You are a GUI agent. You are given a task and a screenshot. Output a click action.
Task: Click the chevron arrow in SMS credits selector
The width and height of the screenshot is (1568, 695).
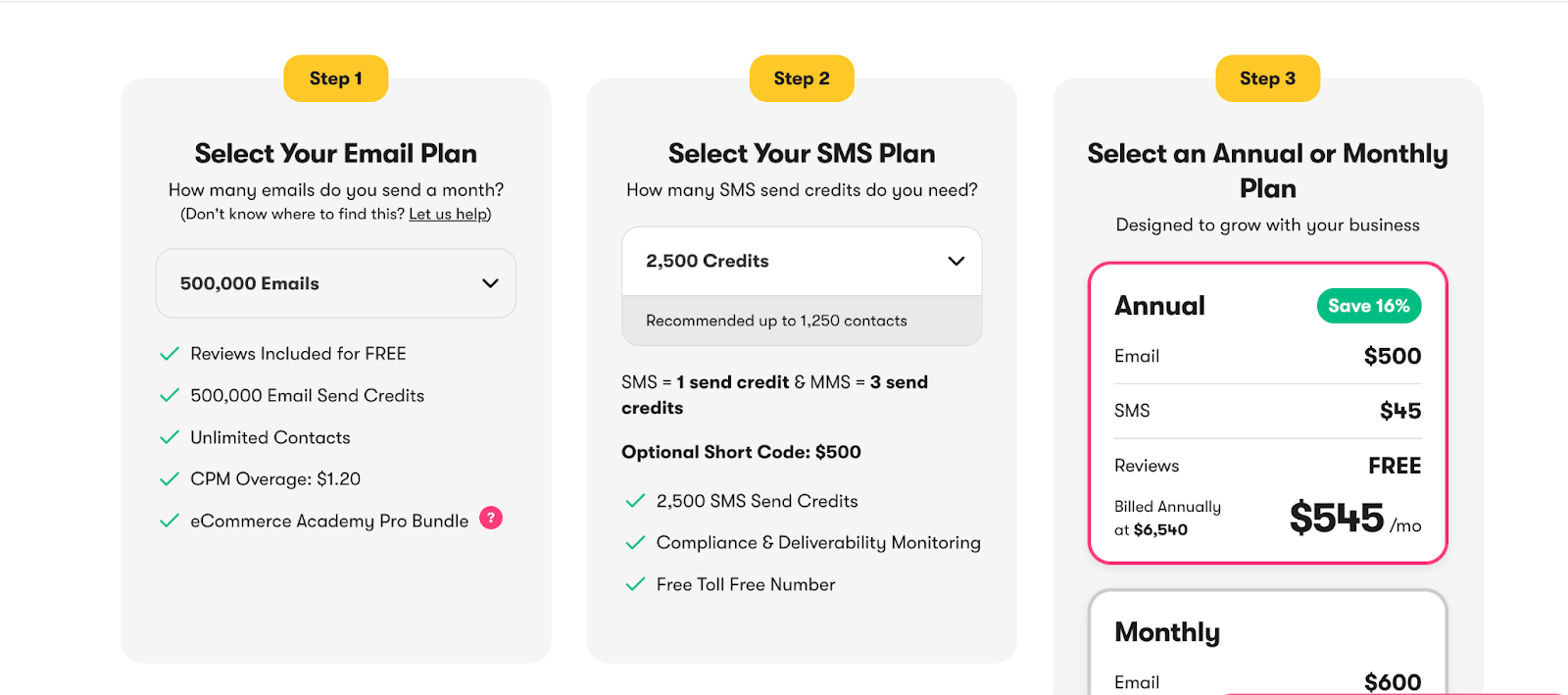pos(956,262)
